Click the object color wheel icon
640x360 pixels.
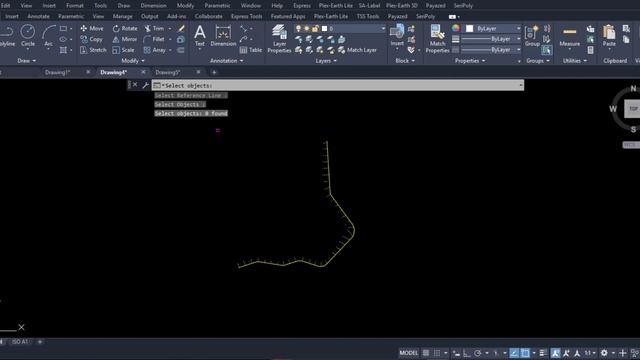(x=456, y=28)
